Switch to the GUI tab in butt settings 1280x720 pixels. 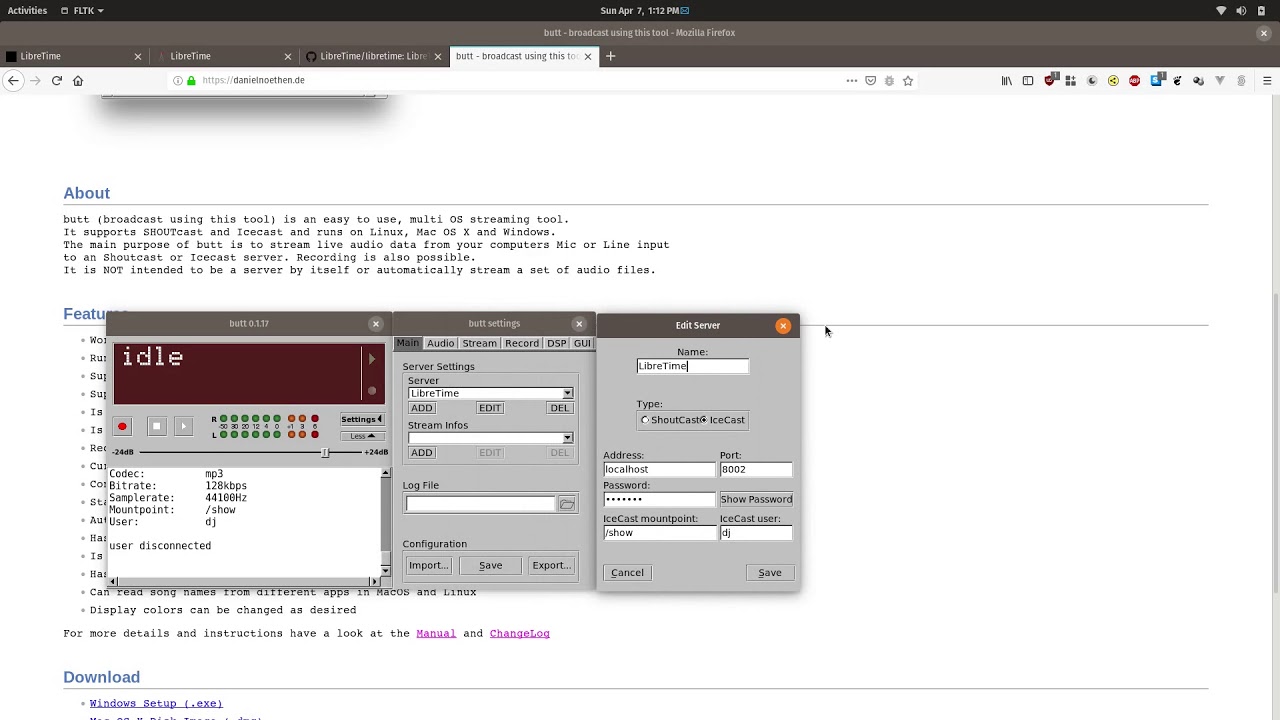581,343
